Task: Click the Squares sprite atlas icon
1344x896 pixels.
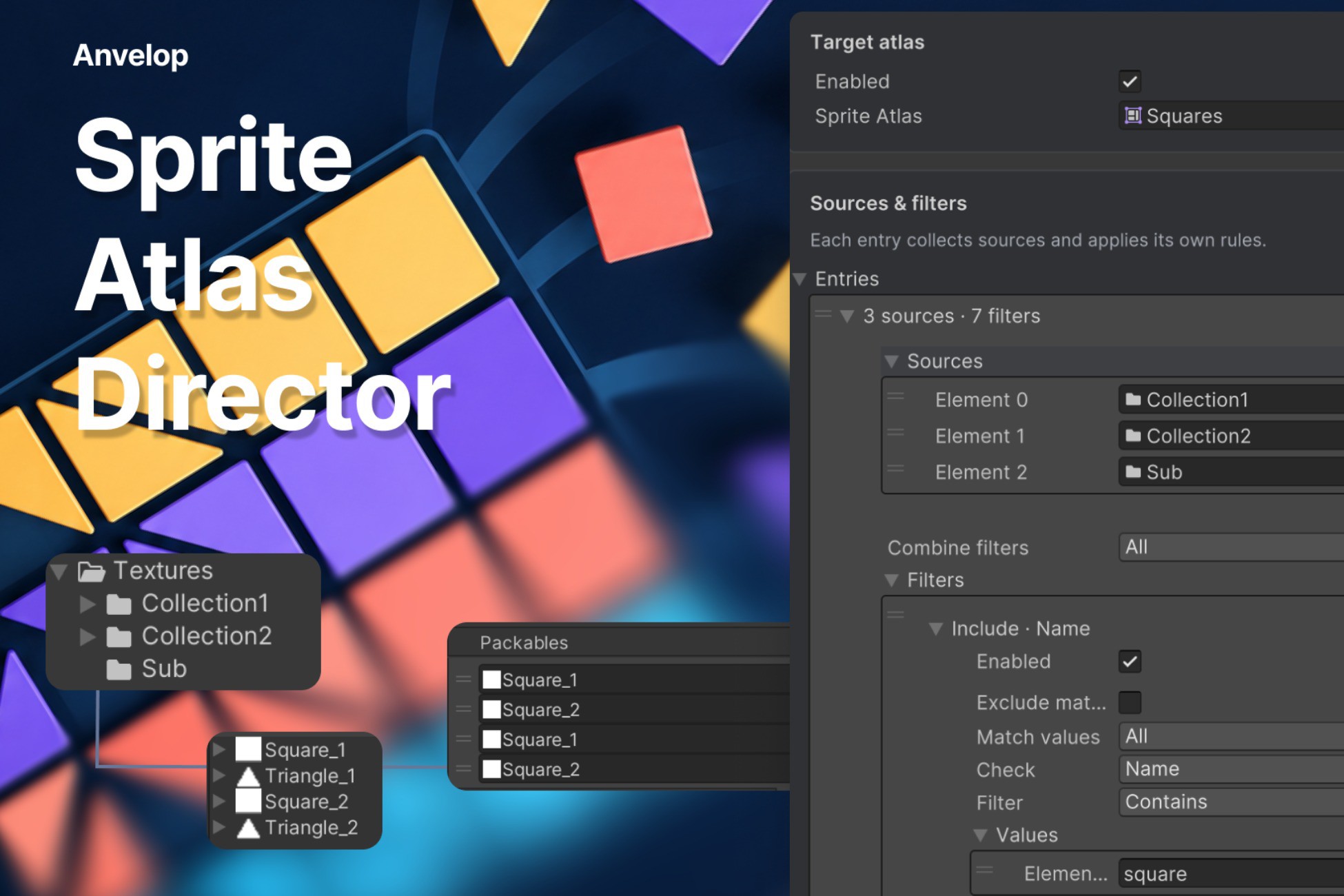Action: point(1132,116)
